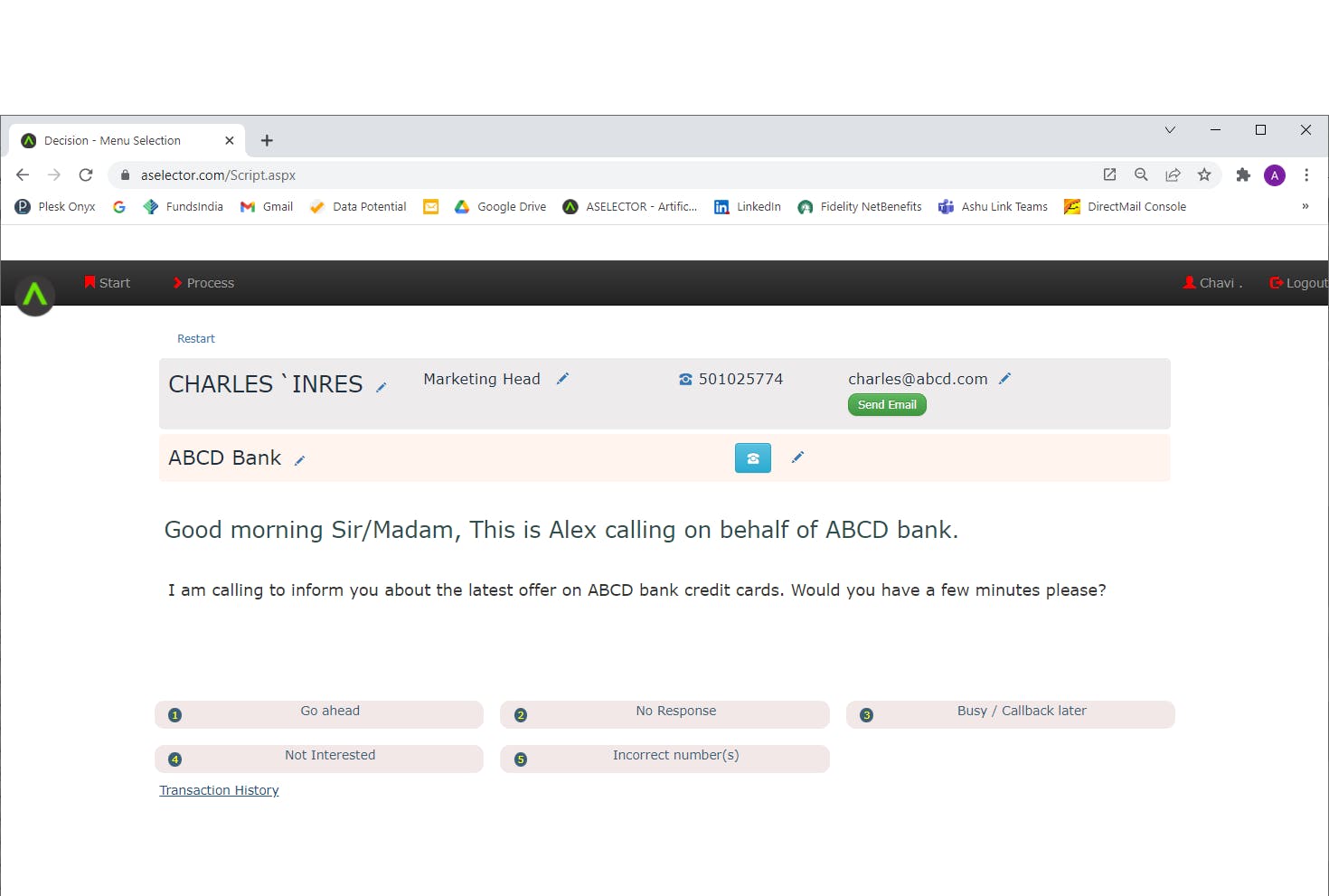Viewport: 1329px width, 896px height.
Task: Click the phone number 501025774 text
Action: [x=740, y=379]
